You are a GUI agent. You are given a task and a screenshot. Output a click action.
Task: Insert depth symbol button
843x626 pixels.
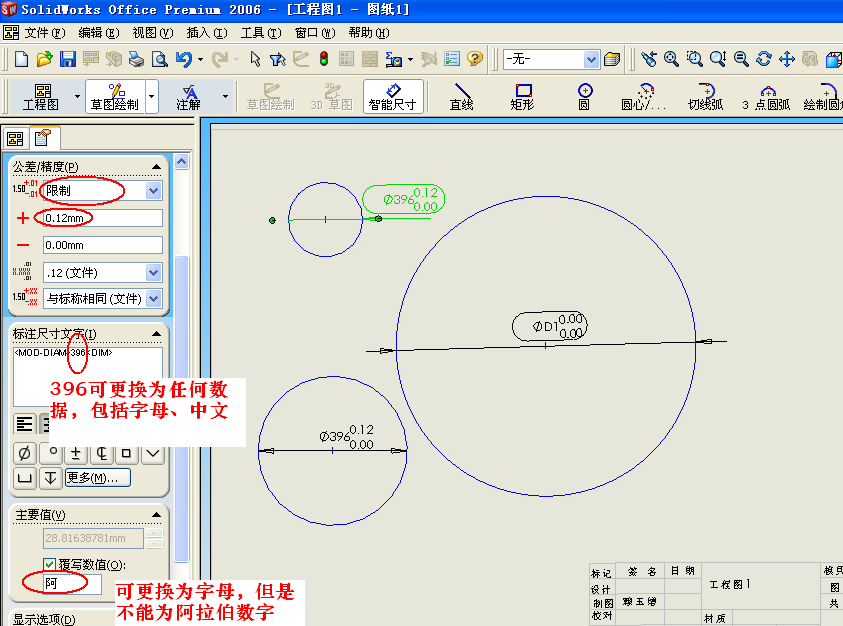(x=51, y=478)
